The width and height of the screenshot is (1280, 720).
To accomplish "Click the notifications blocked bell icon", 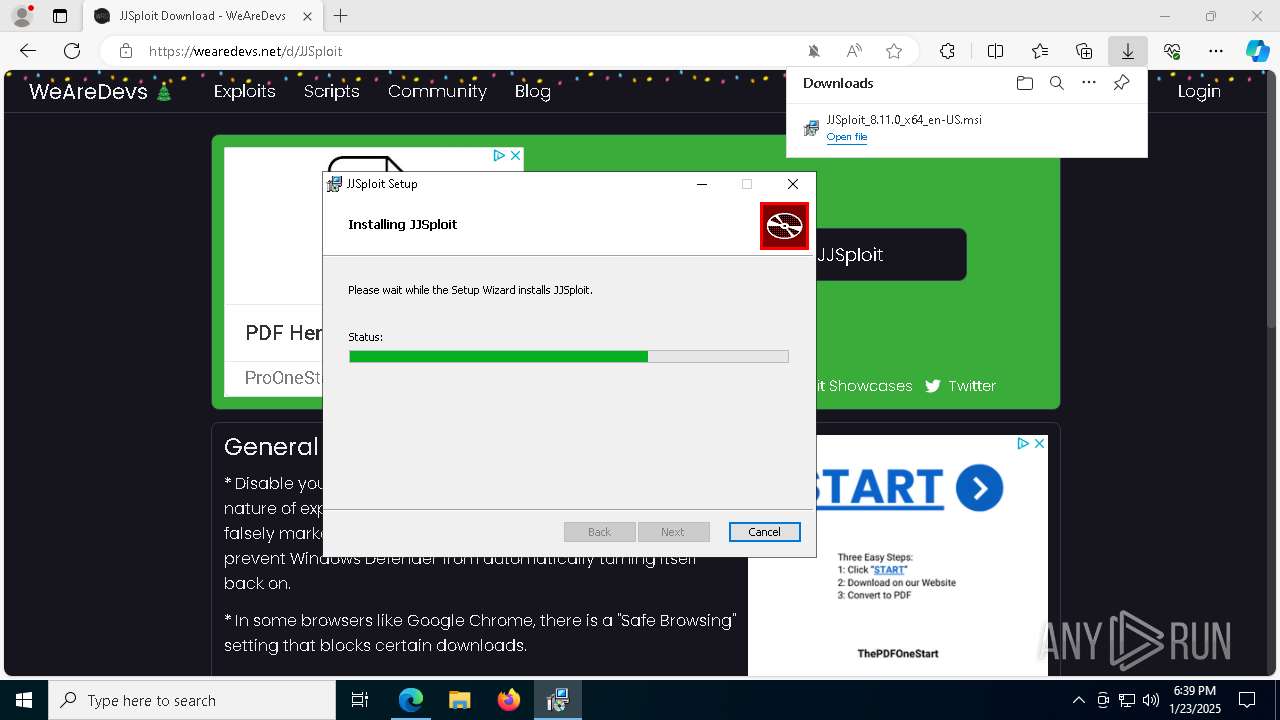I will pos(814,51).
